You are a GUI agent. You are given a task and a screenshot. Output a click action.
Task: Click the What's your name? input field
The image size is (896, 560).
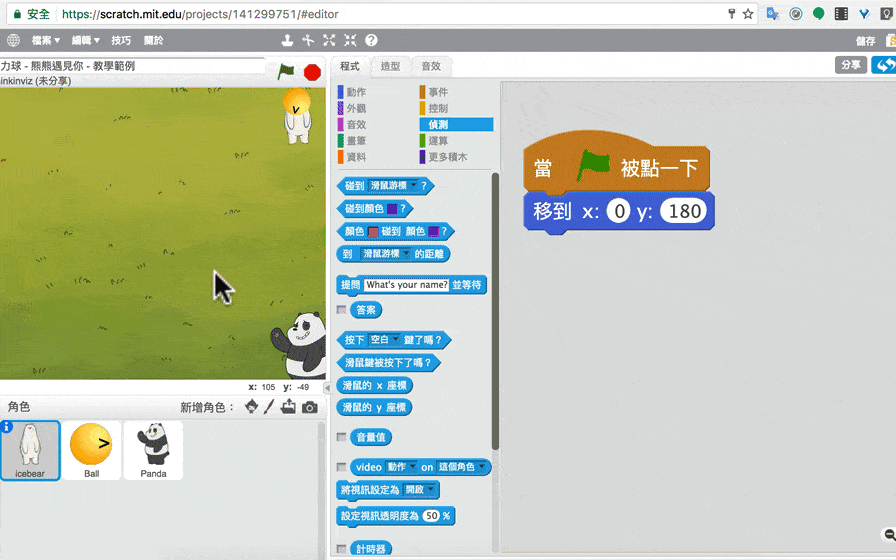pos(406,285)
